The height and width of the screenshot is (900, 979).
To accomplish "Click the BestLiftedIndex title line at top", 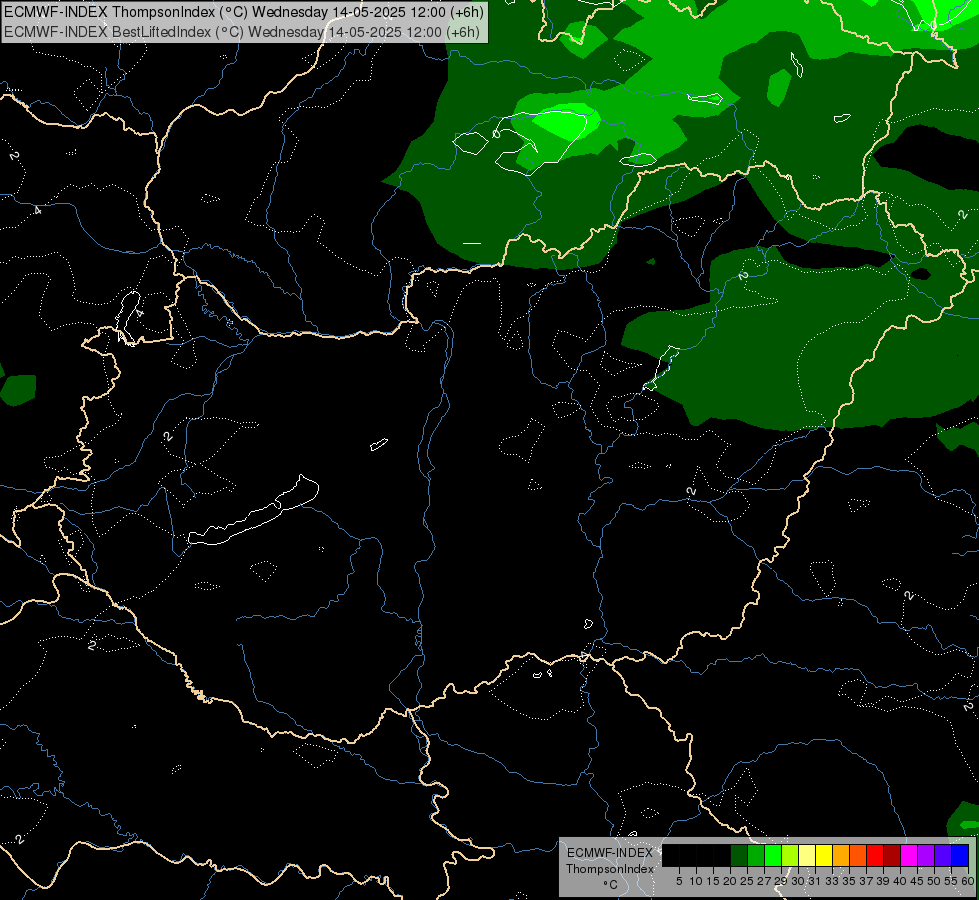I will click(242, 32).
